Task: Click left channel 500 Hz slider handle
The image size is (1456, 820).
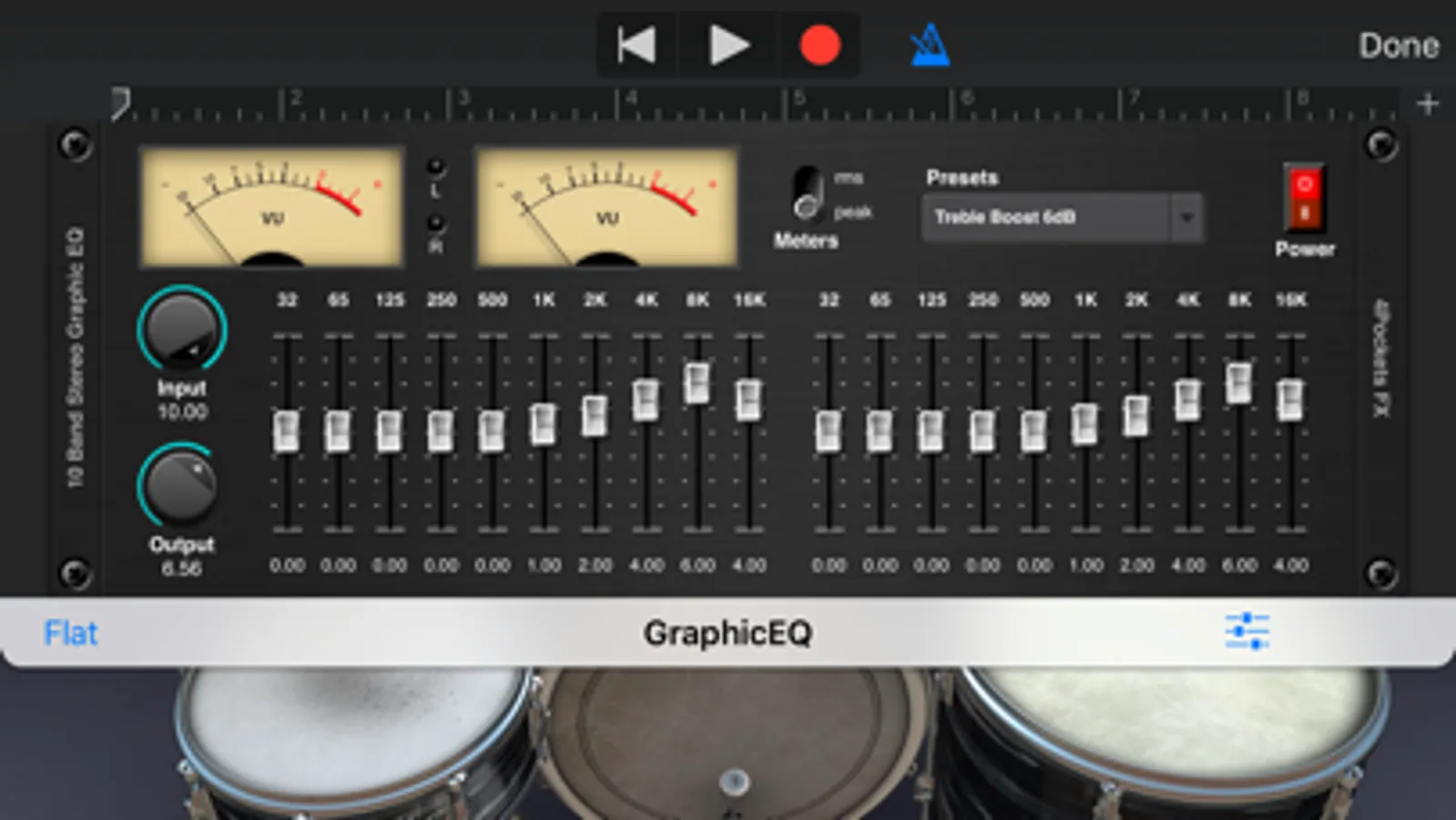Action: [x=492, y=431]
